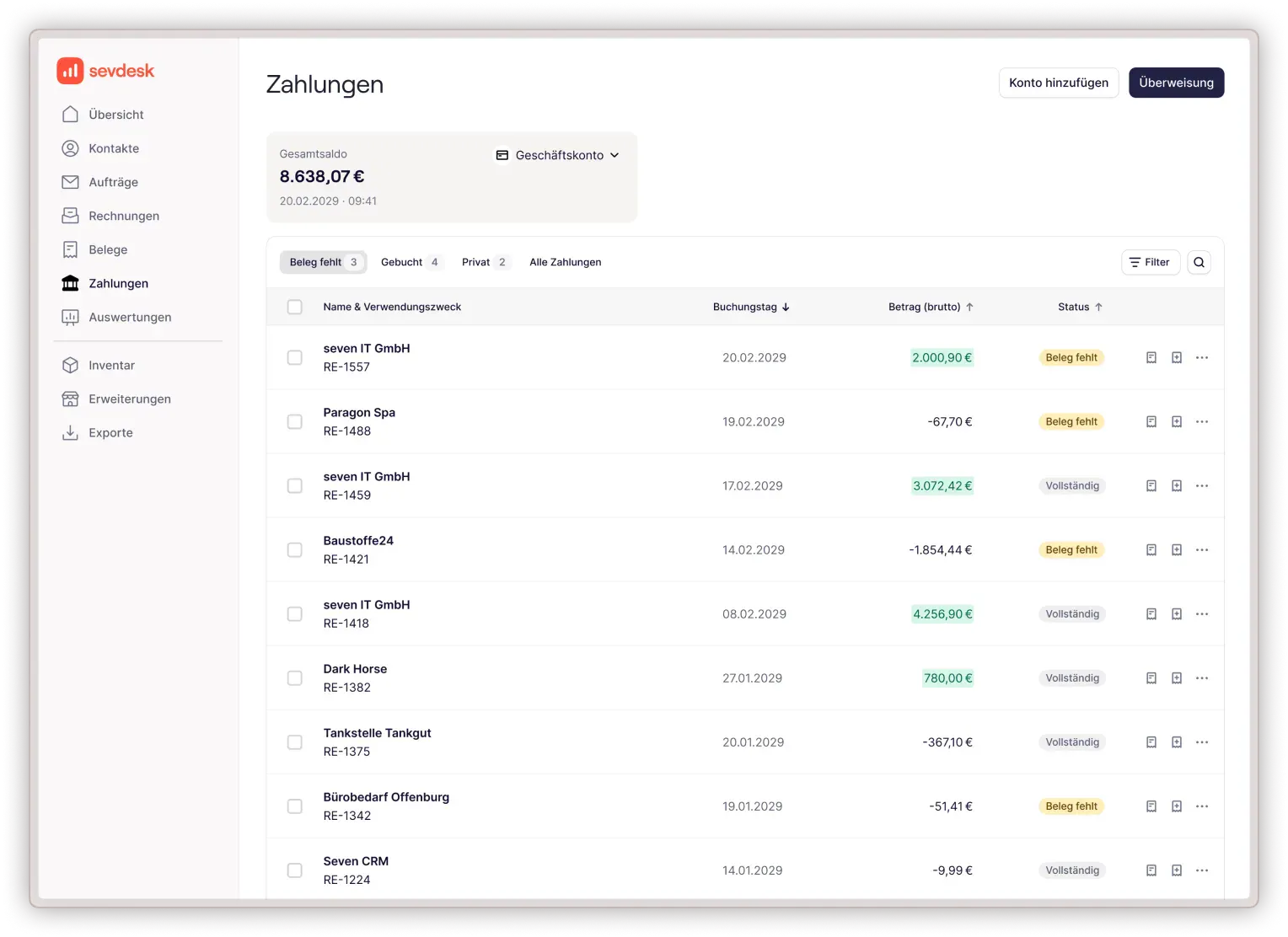The height and width of the screenshot is (937, 1288).
Task: Open Rechnungen via its inbox icon
Action: click(71, 216)
